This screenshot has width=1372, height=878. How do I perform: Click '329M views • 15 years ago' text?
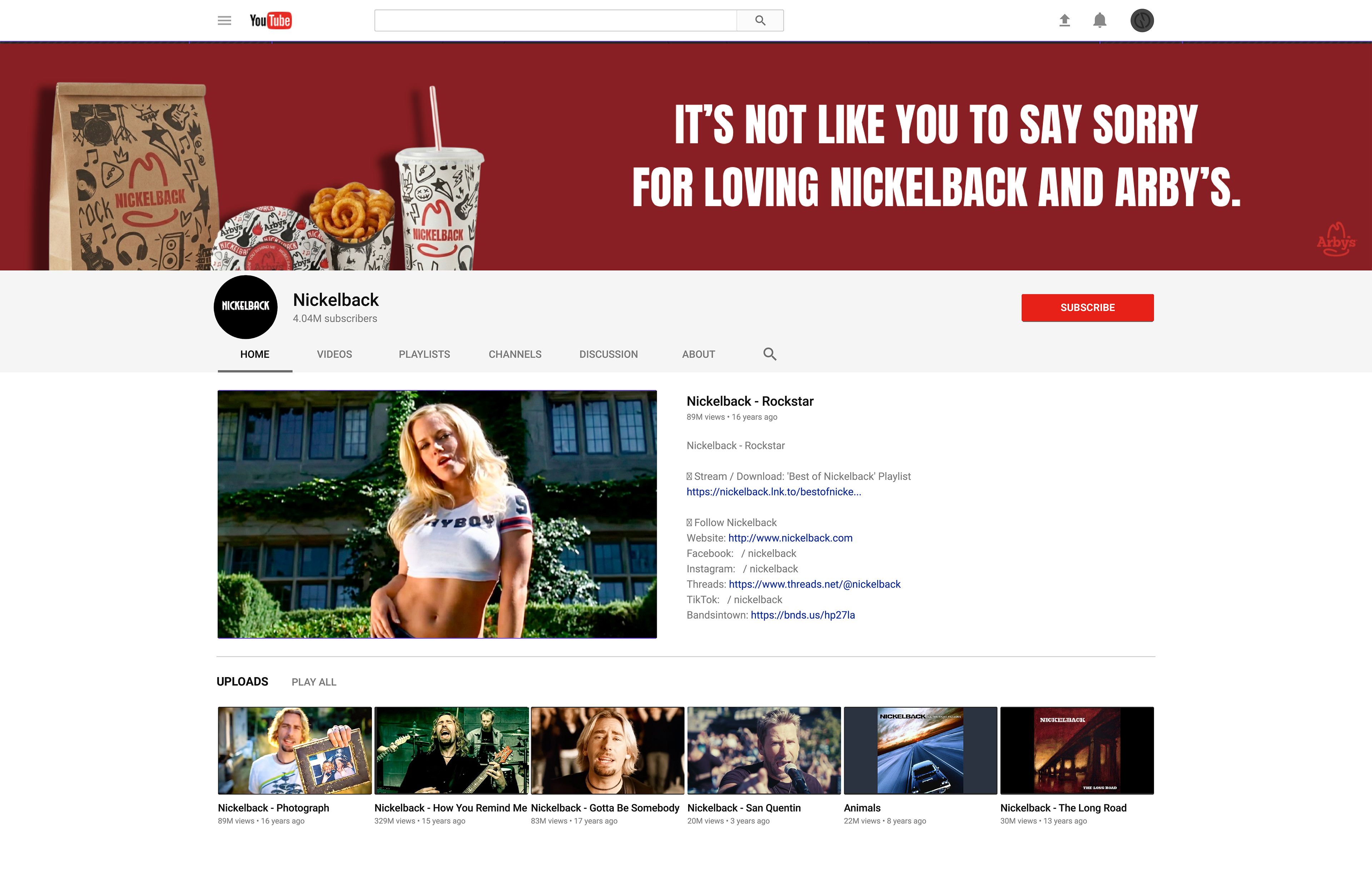coord(420,821)
